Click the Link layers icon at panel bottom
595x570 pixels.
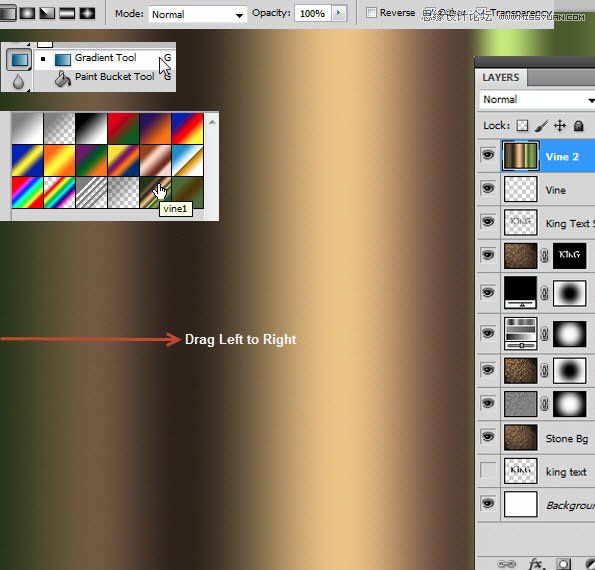coord(507,564)
